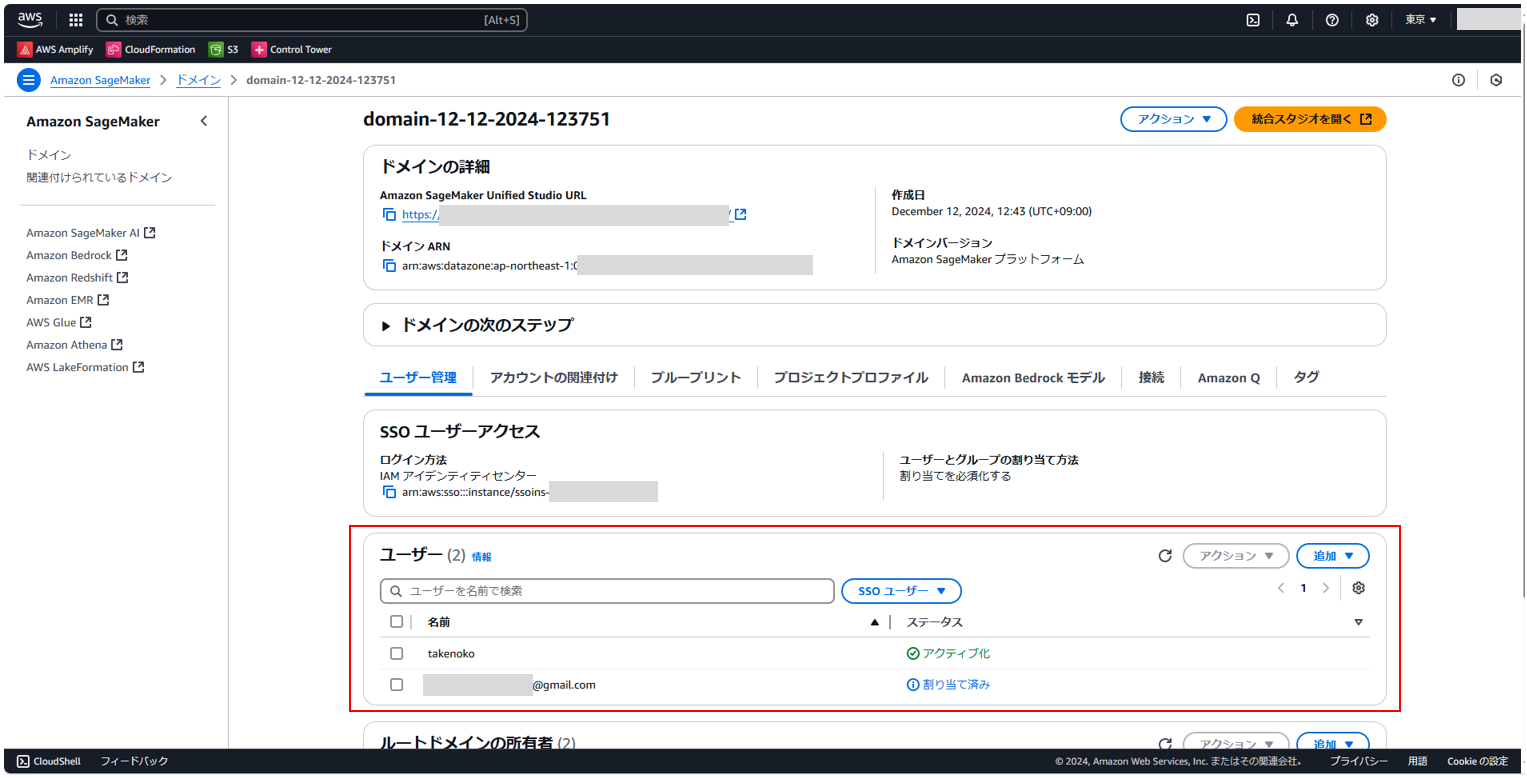Copy the Unified Studio URL

pos(389,214)
